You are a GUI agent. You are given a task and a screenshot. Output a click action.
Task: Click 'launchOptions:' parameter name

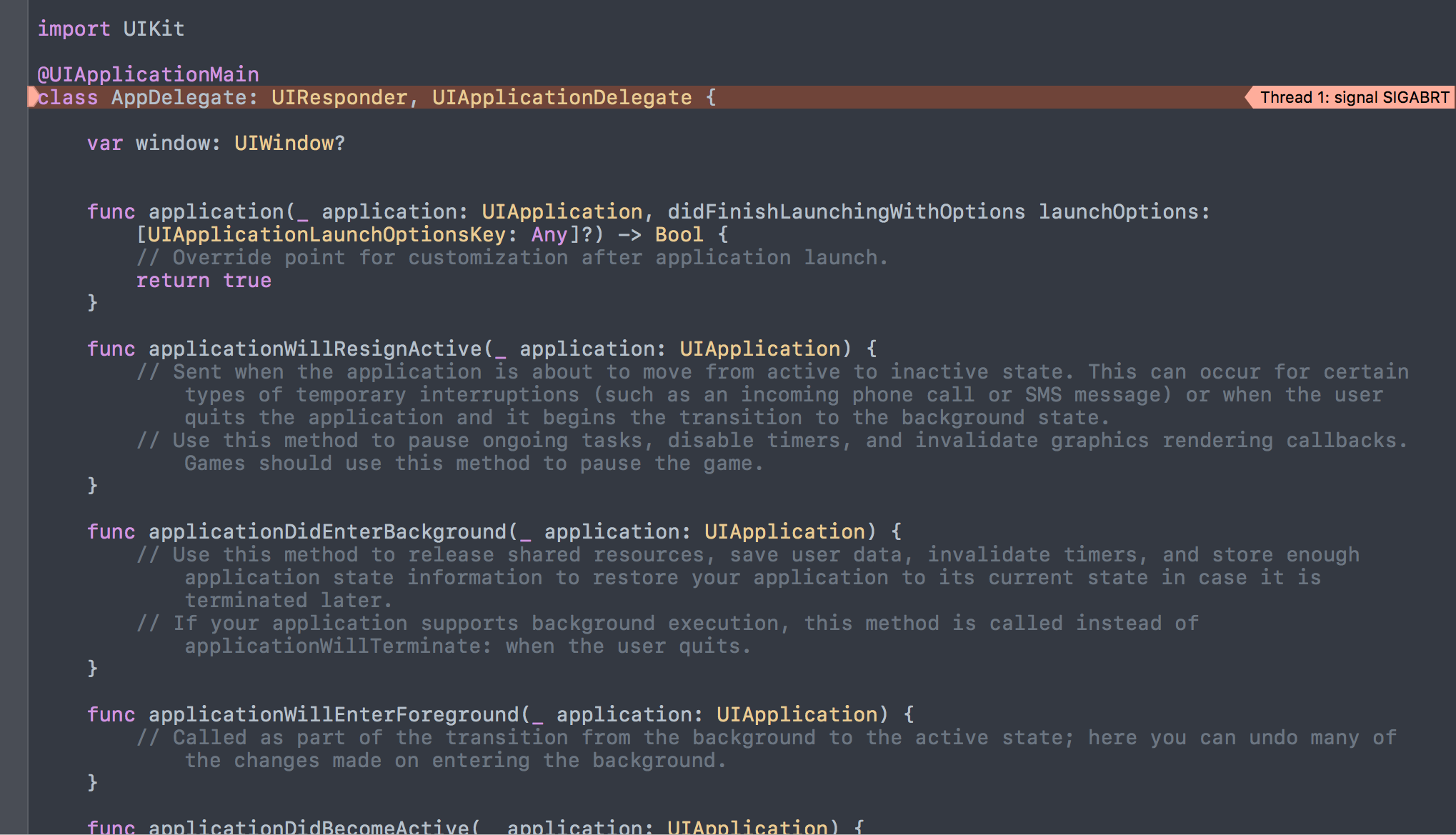coord(1125,211)
